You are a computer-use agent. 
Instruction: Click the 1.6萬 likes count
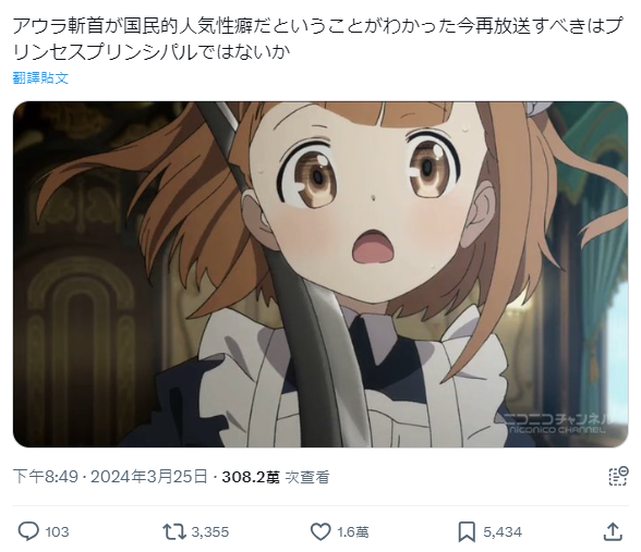[353, 532]
